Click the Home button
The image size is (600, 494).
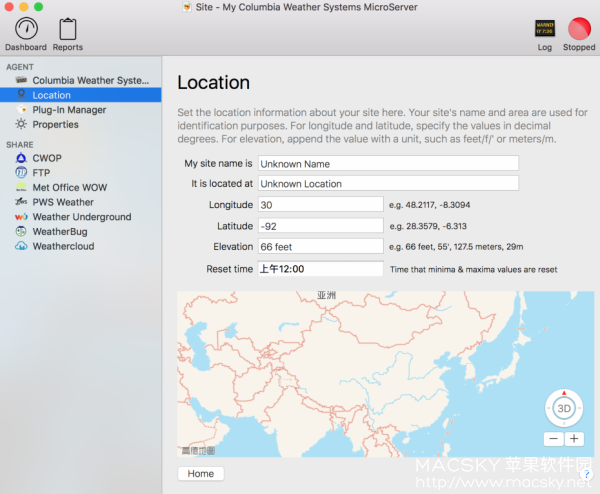point(201,473)
